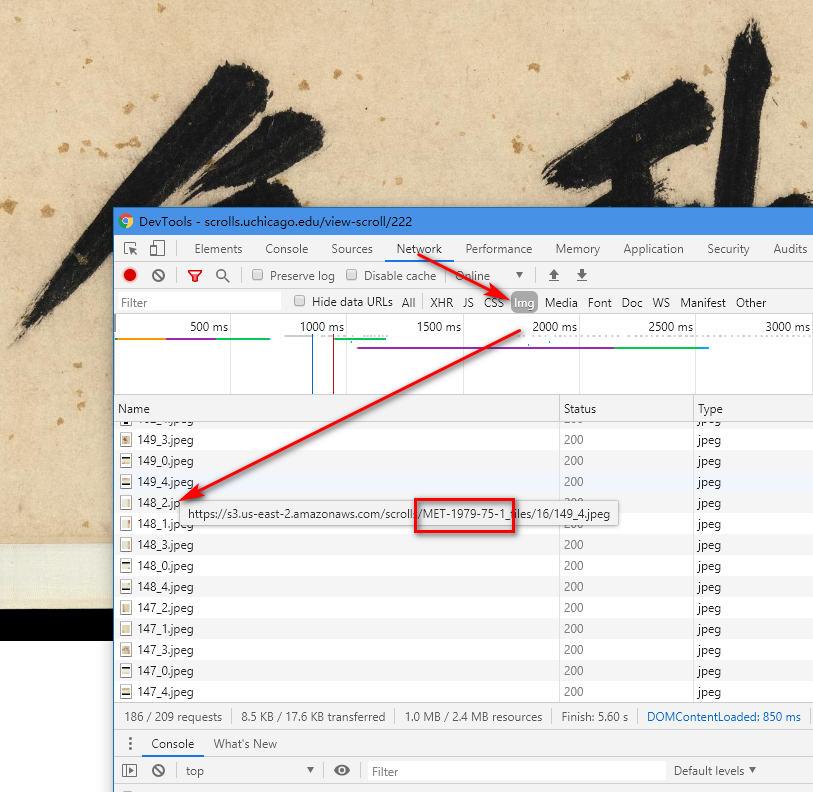This screenshot has height=792, width=813.
Task: Show the console sidebar icon
Action: pyautogui.click(x=130, y=771)
